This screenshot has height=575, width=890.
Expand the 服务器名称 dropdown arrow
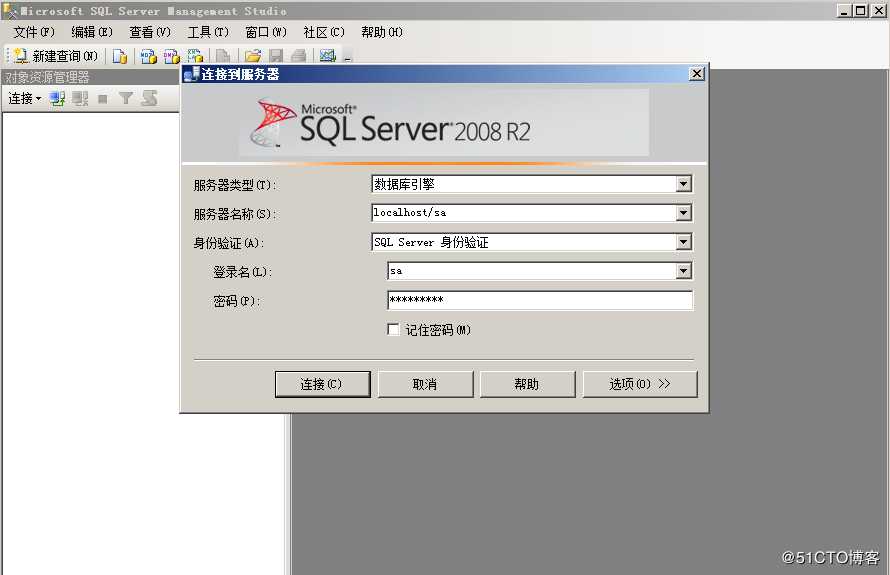tap(683, 213)
